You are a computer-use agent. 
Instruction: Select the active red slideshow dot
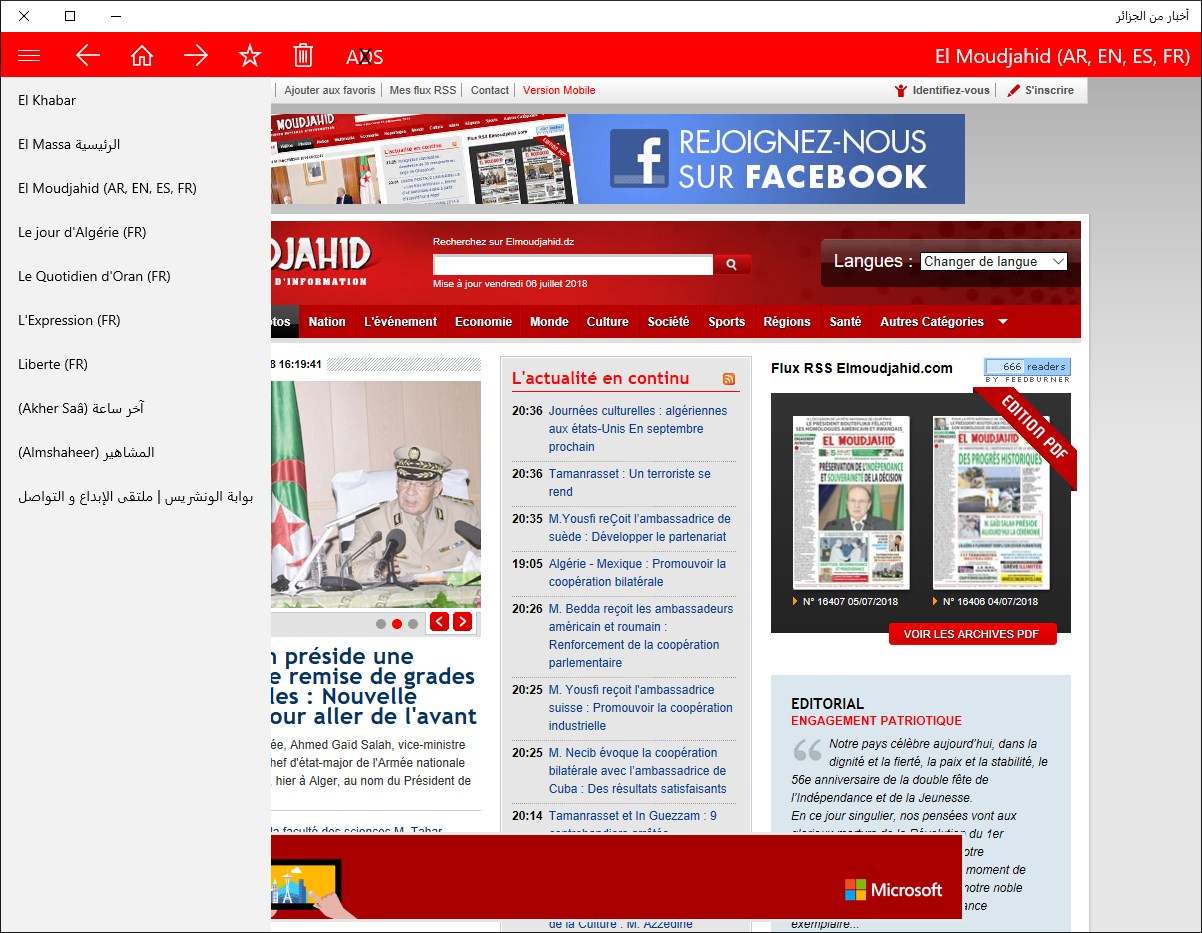click(x=397, y=624)
